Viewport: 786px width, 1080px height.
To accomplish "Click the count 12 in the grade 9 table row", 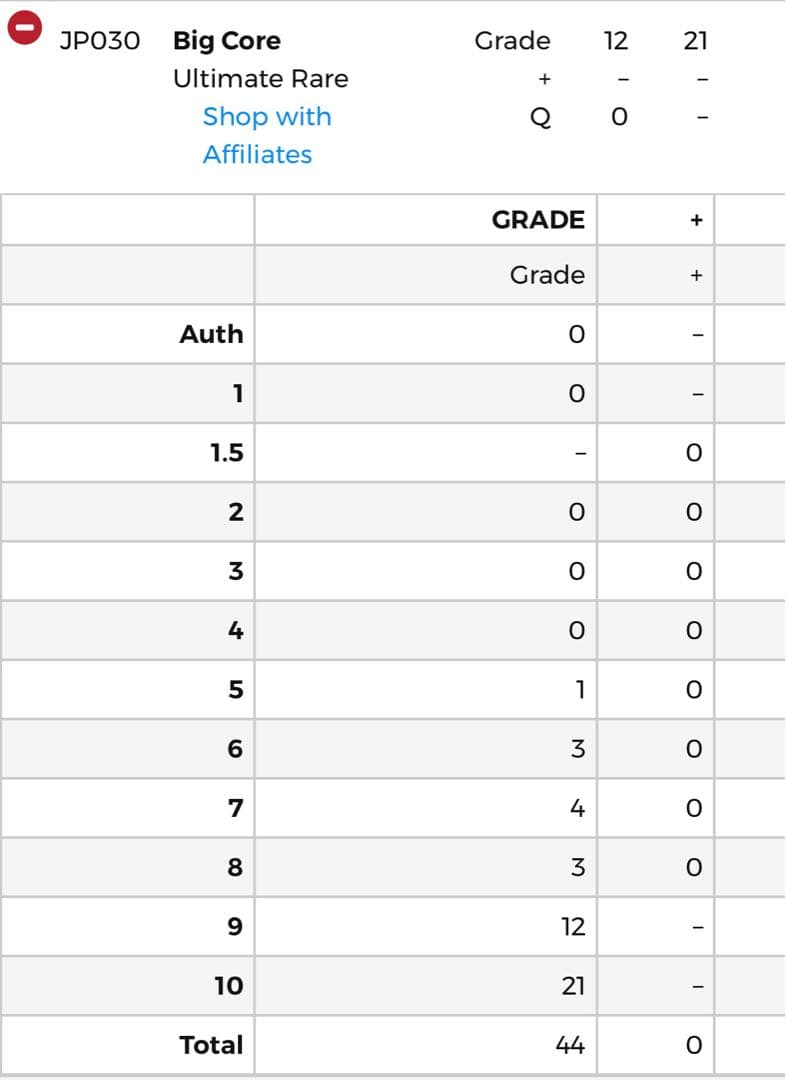I will coord(573,927).
